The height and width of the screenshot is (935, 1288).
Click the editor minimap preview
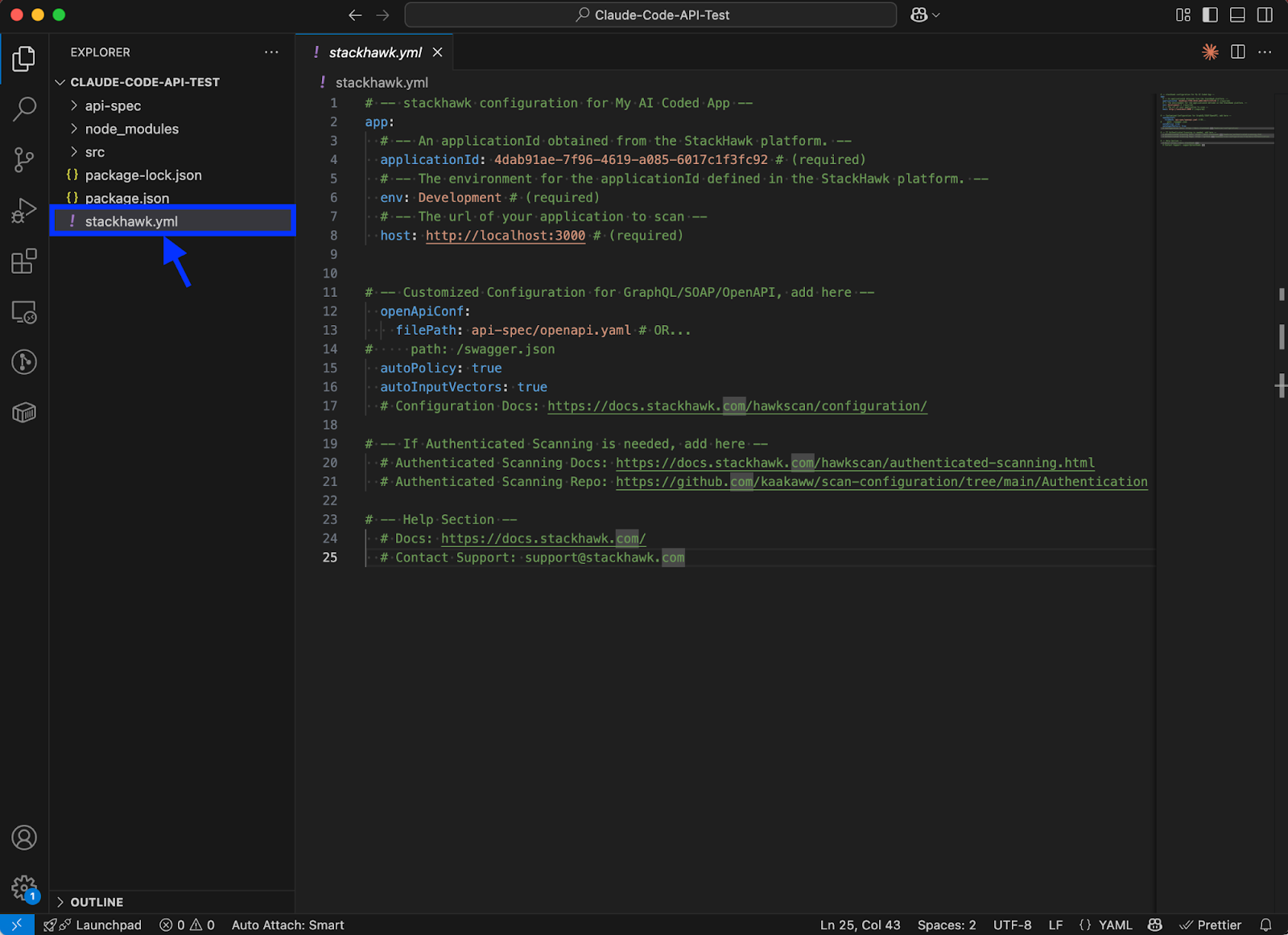click(1216, 119)
